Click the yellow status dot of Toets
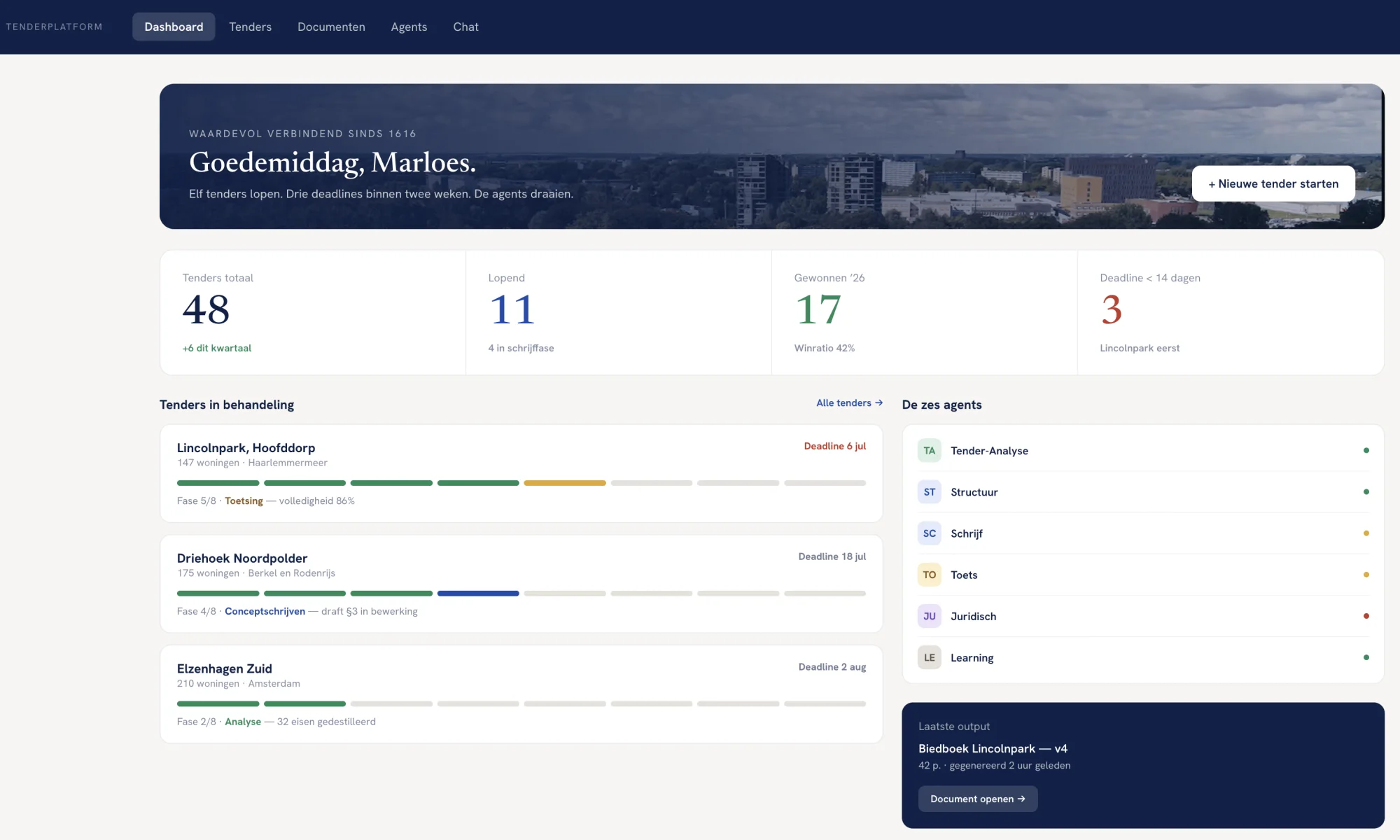1400x840 pixels. (1366, 574)
